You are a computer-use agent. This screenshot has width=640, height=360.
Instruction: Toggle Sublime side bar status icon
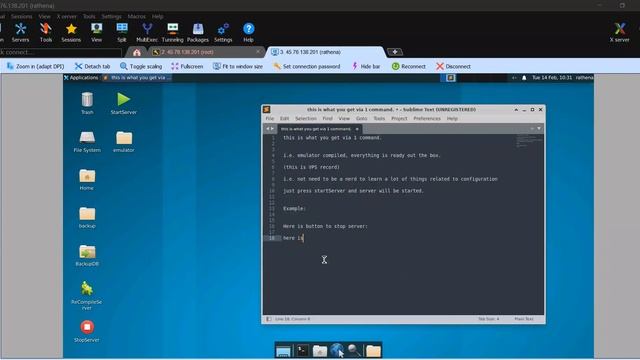tap(269, 319)
